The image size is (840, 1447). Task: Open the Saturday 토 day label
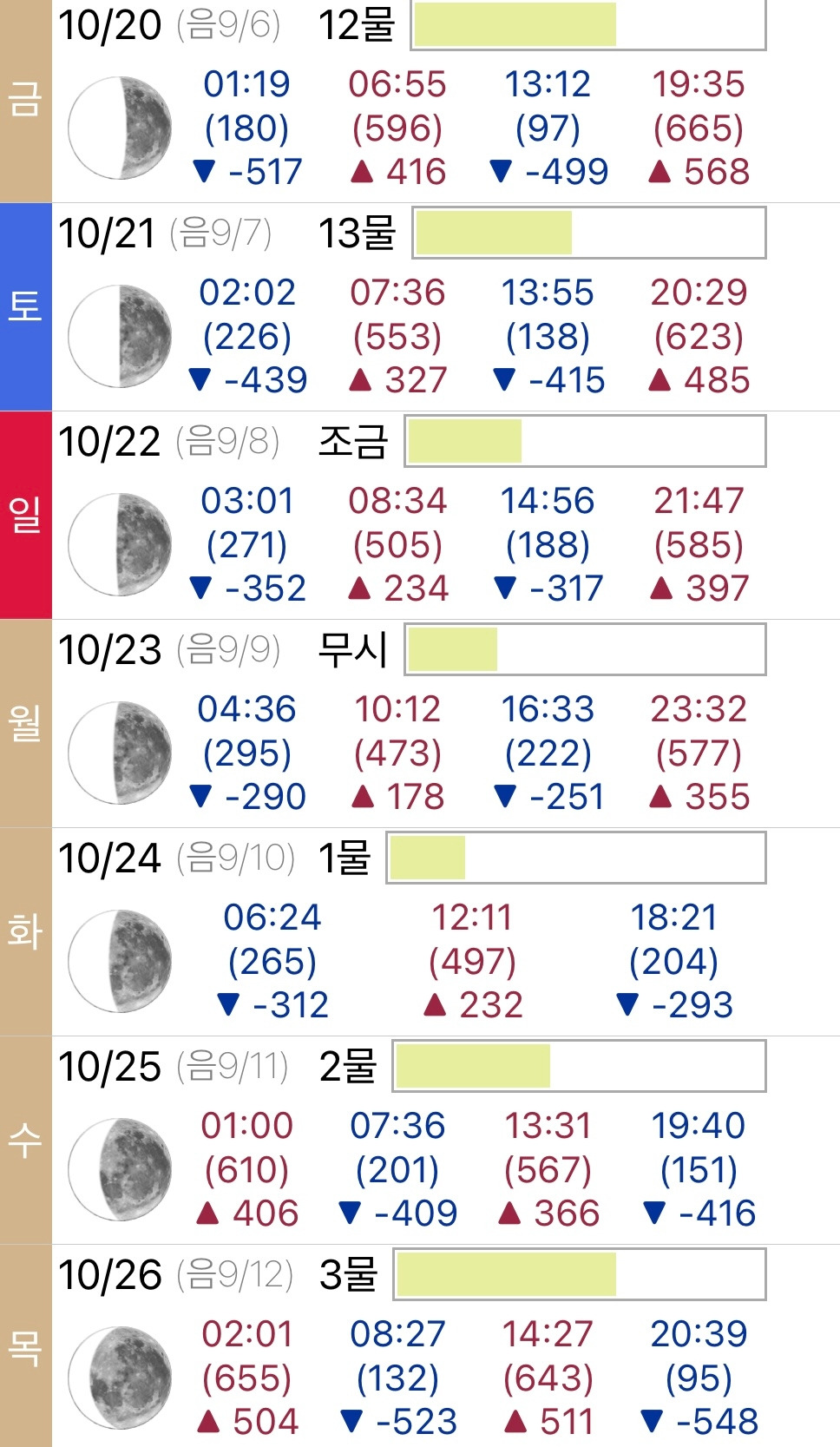tap(25, 306)
